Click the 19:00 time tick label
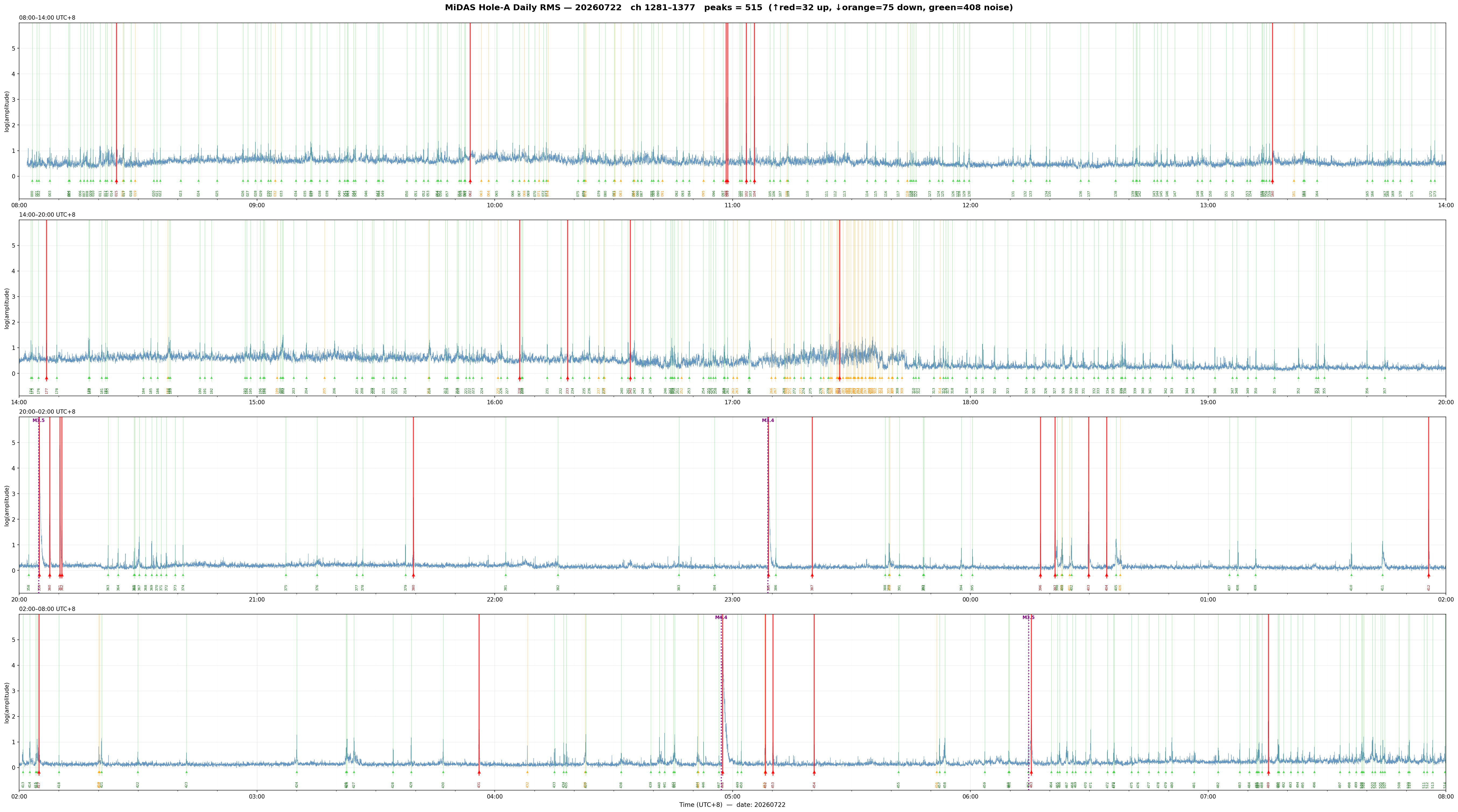 pyautogui.click(x=1208, y=402)
